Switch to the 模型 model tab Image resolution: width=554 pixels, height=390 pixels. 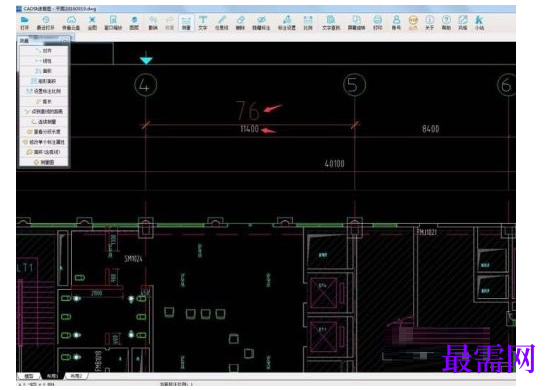coord(29,376)
